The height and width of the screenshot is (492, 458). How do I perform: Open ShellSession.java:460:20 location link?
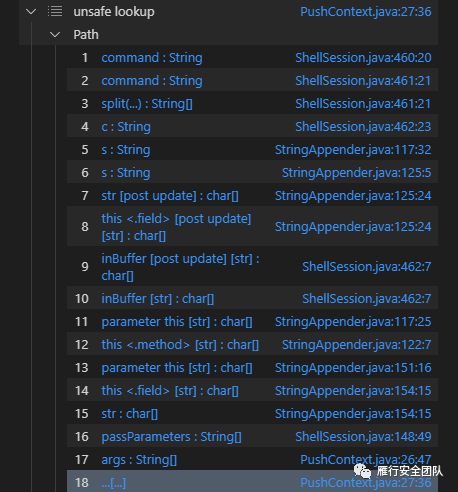(x=363, y=58)
